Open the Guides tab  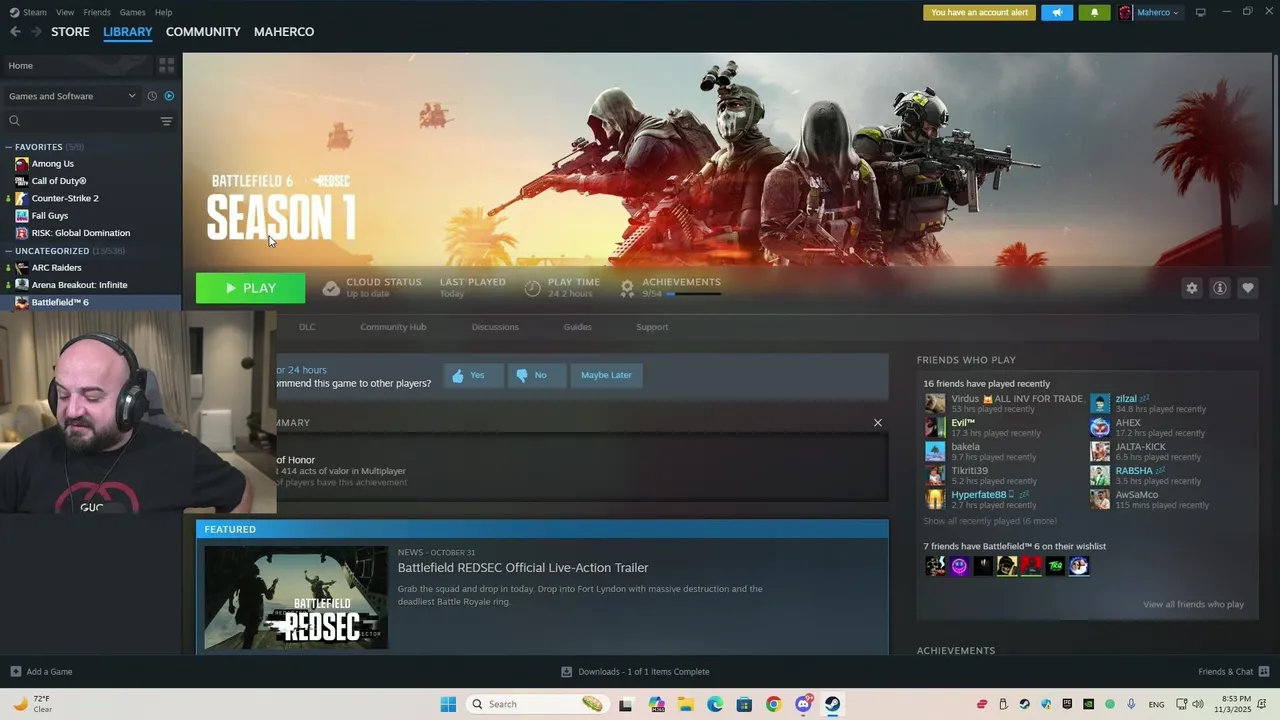pyautogui.click(x=577, y=327)
